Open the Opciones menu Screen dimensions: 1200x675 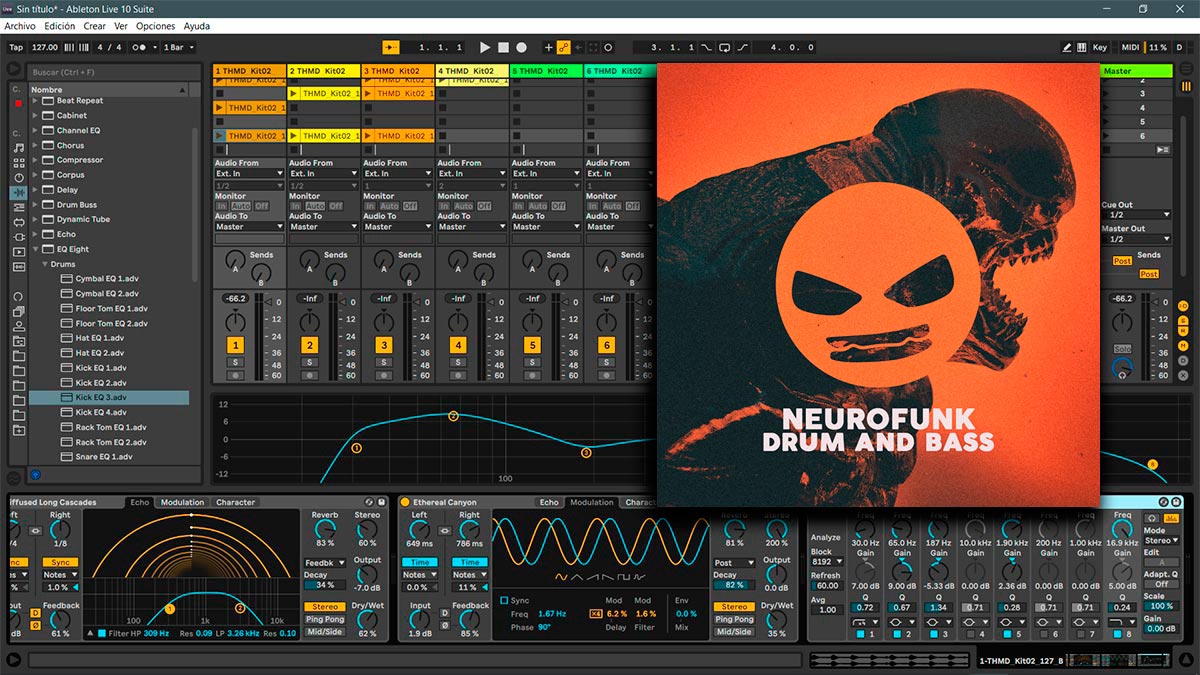coord(155,26)
